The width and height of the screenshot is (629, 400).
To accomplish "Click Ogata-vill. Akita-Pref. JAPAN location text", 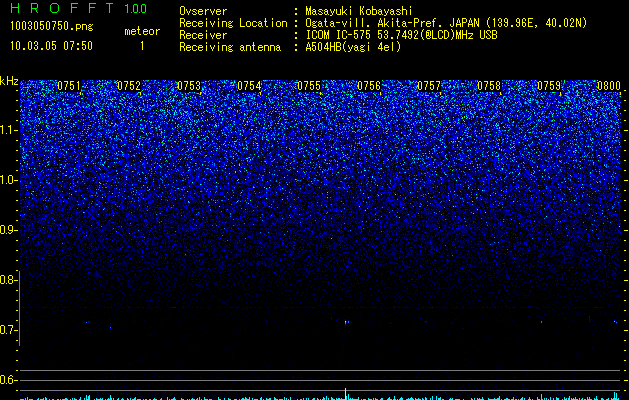I will coord(446,23).
